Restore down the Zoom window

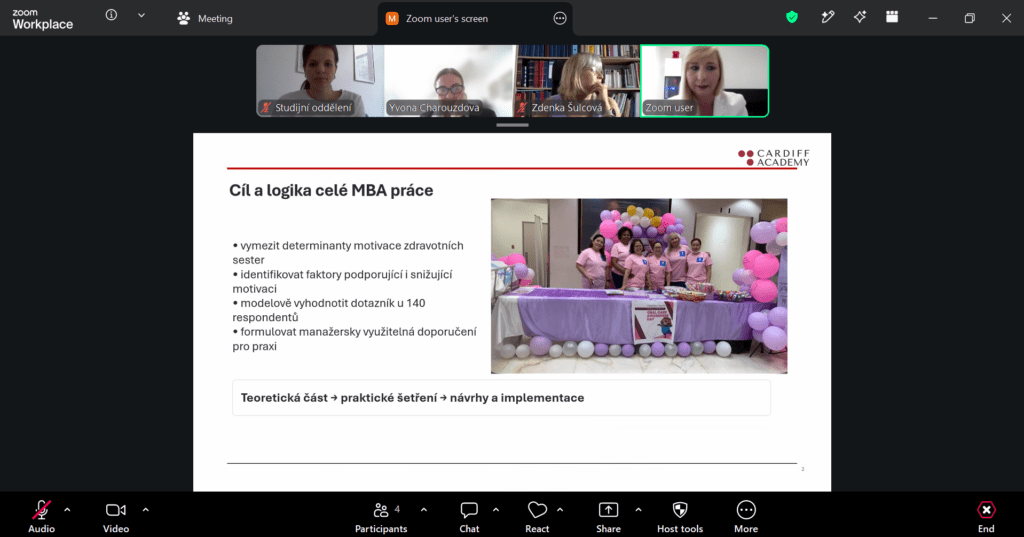click(969, 18)
